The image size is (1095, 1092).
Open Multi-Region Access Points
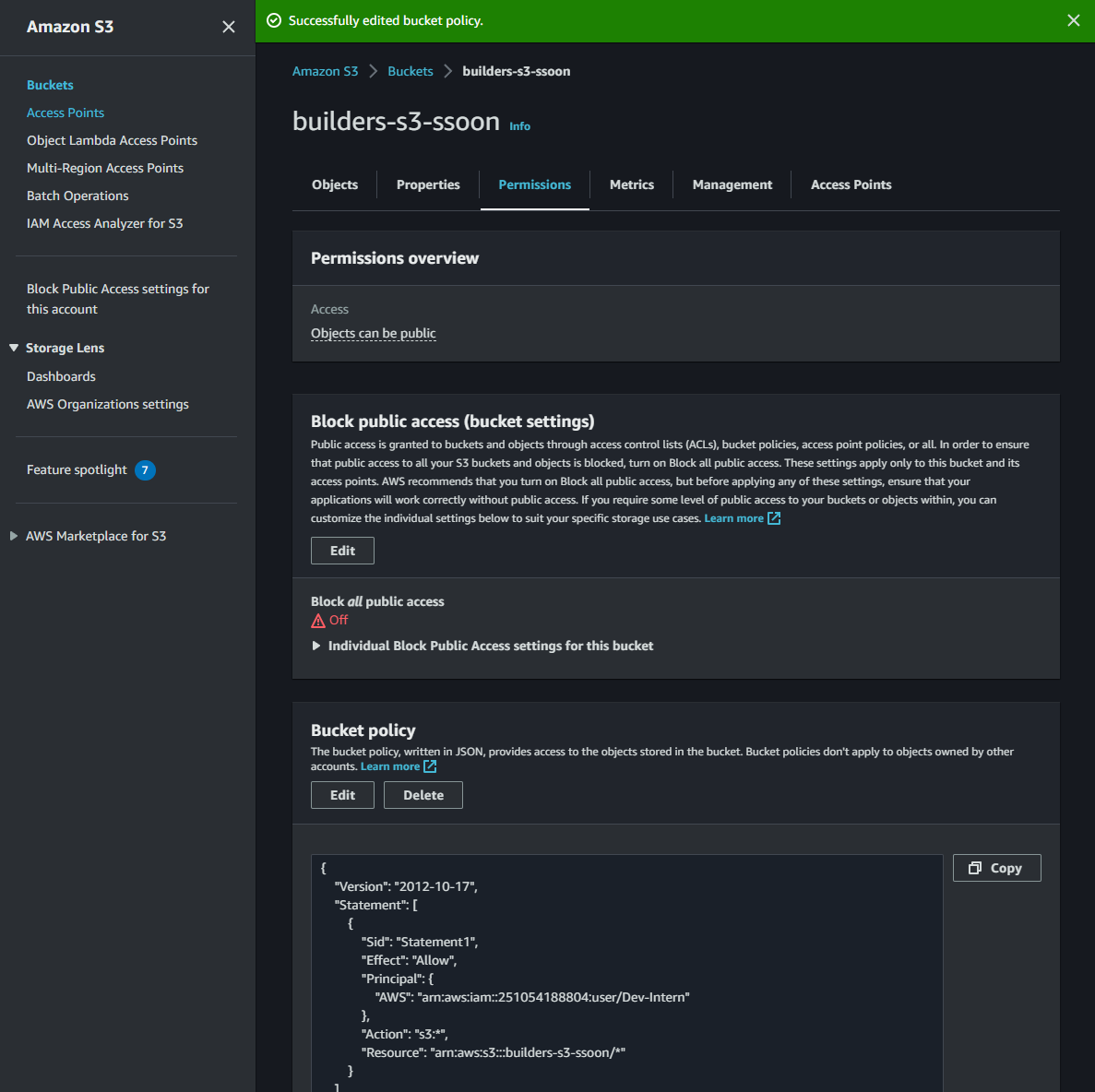click(105, 168)
